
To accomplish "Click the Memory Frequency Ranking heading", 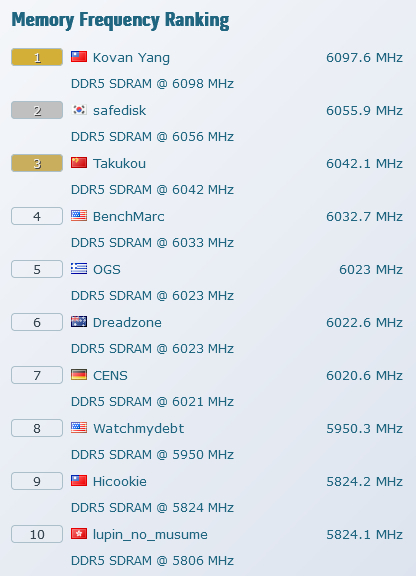I will [120, 21].
